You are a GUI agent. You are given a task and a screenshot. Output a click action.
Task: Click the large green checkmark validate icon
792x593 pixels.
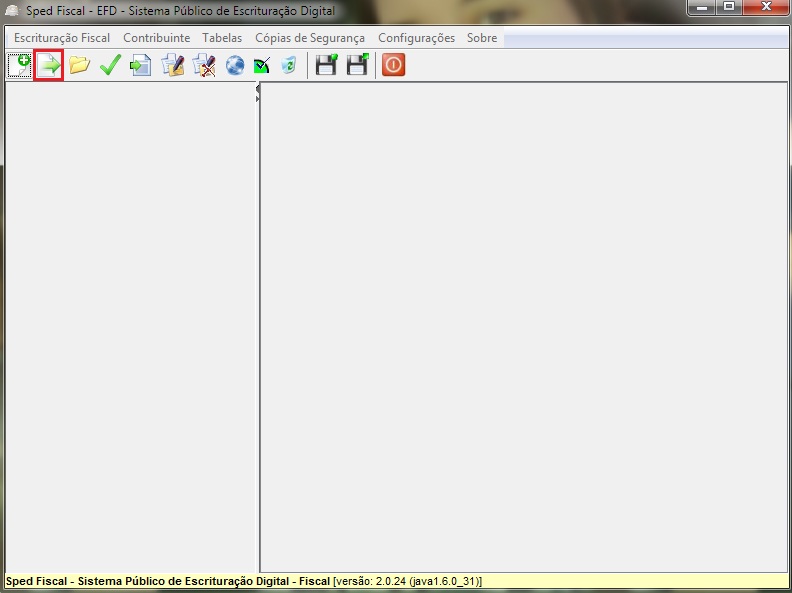point(110,66)
